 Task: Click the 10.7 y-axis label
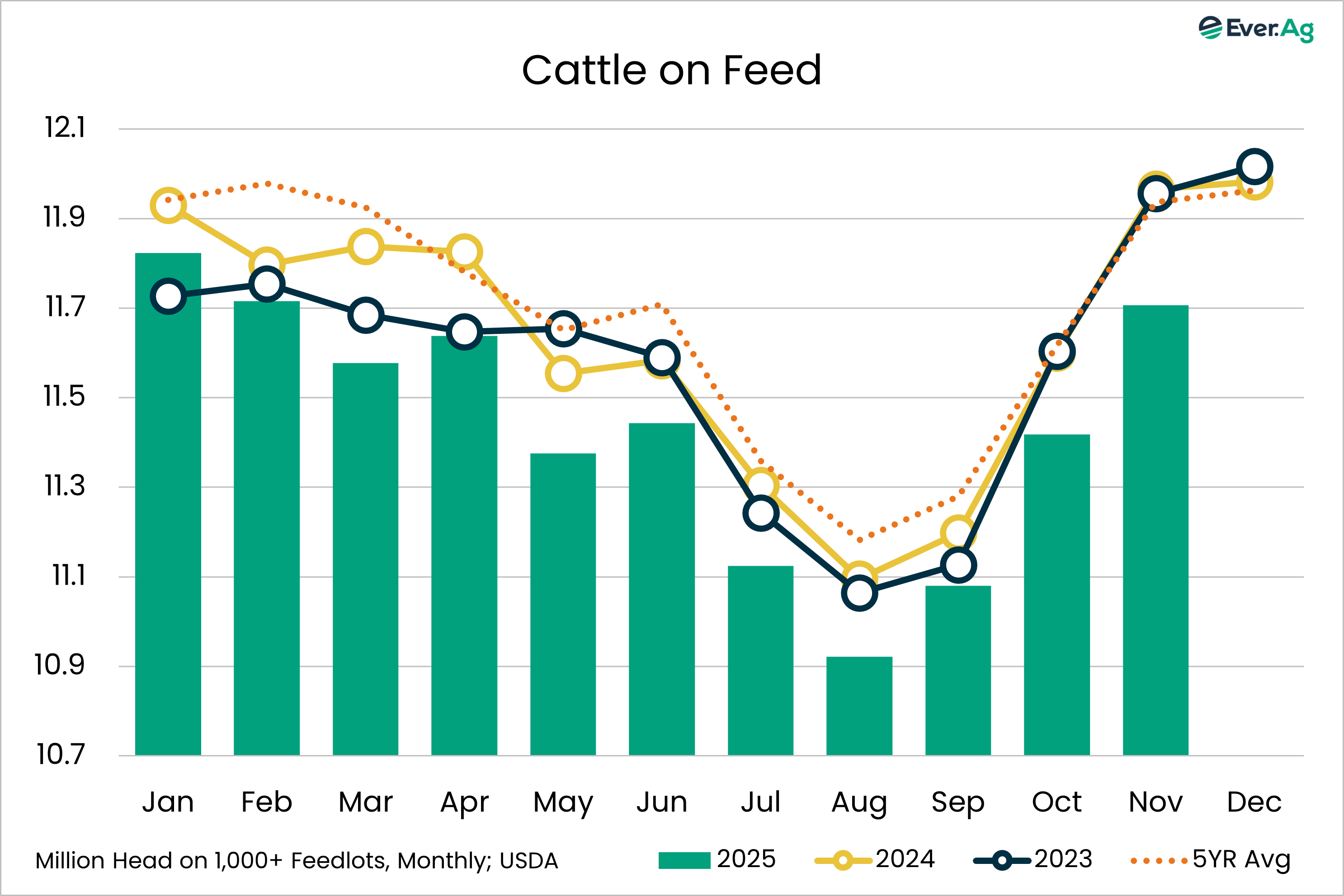click(60, 754)
